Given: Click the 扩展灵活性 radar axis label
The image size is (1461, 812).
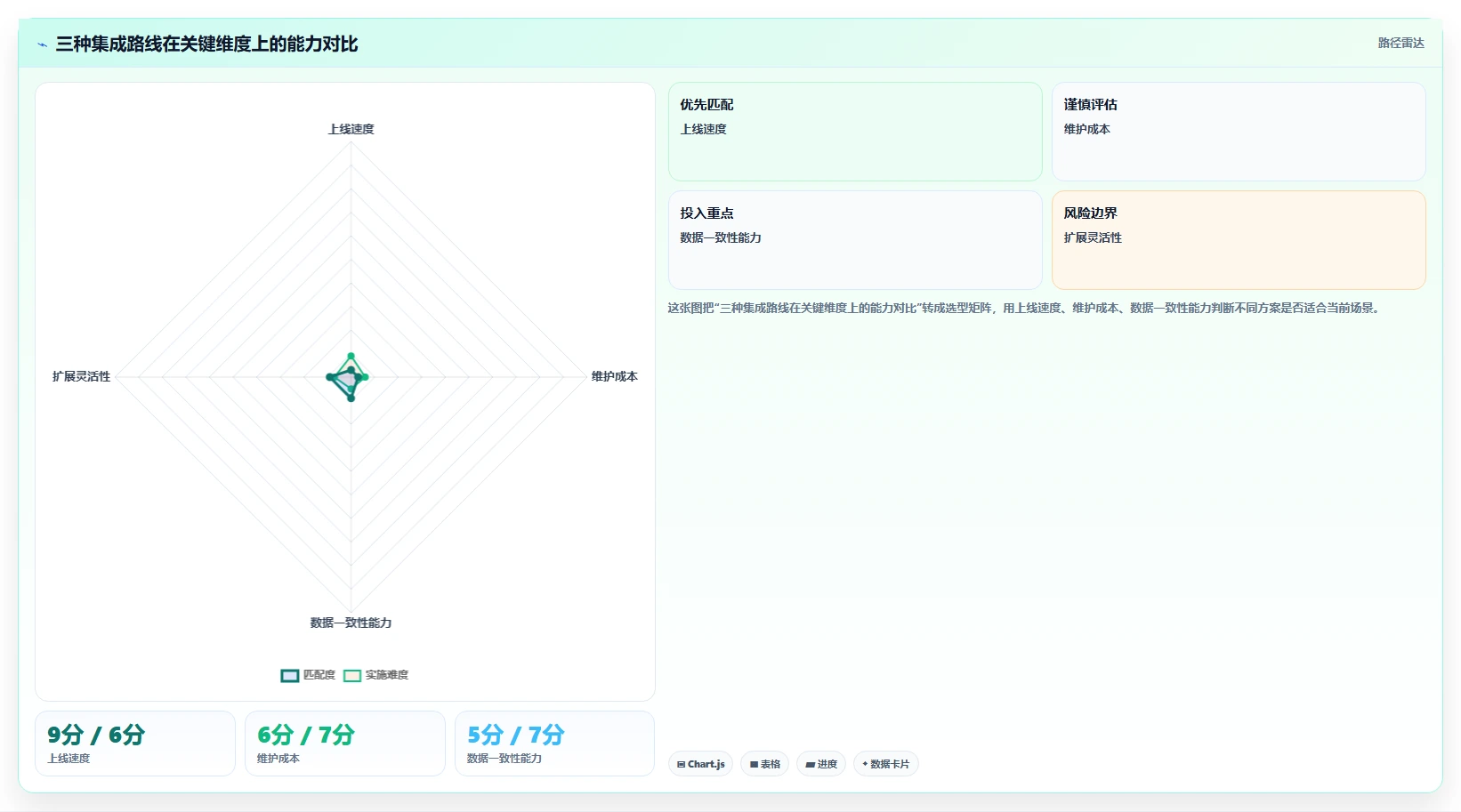Looking at the screenshot, I should point(82,376).
